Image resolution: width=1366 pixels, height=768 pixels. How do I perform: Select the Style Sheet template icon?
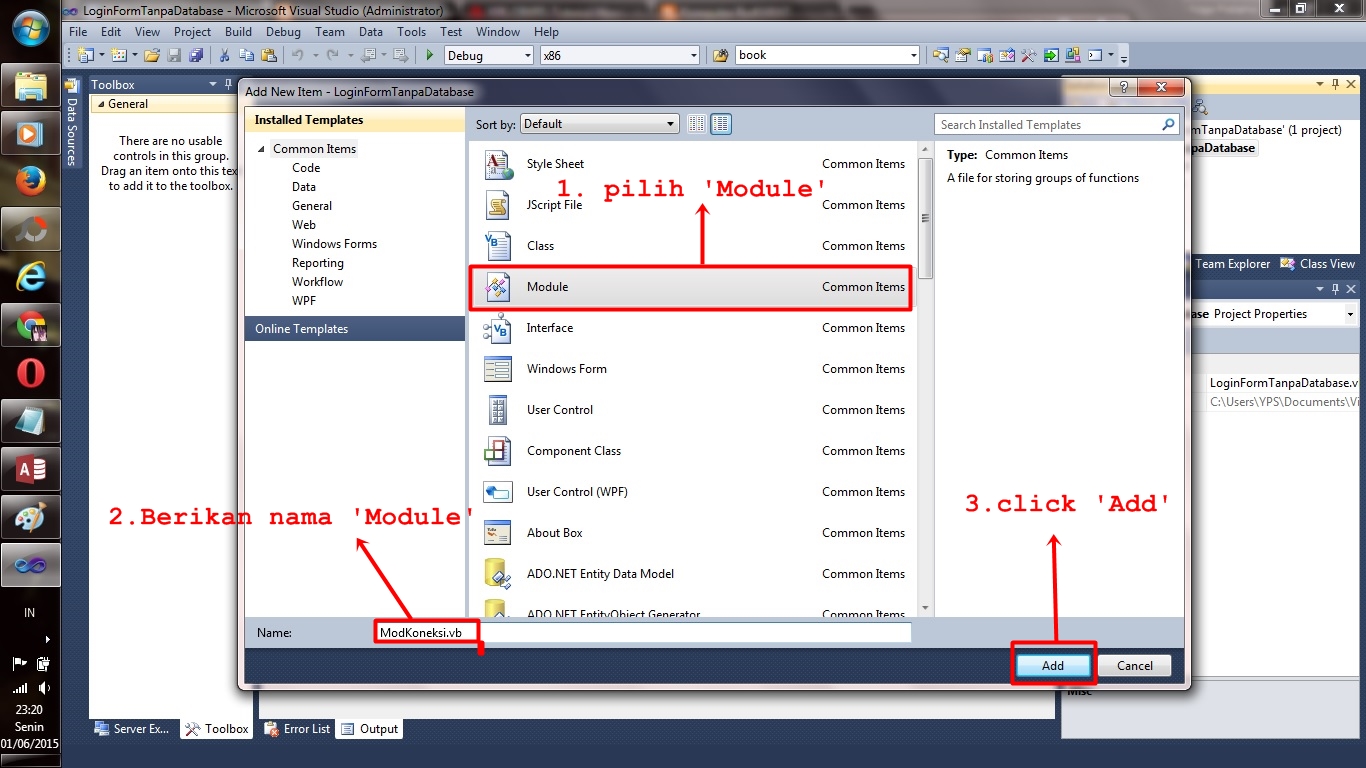point(497,163)
